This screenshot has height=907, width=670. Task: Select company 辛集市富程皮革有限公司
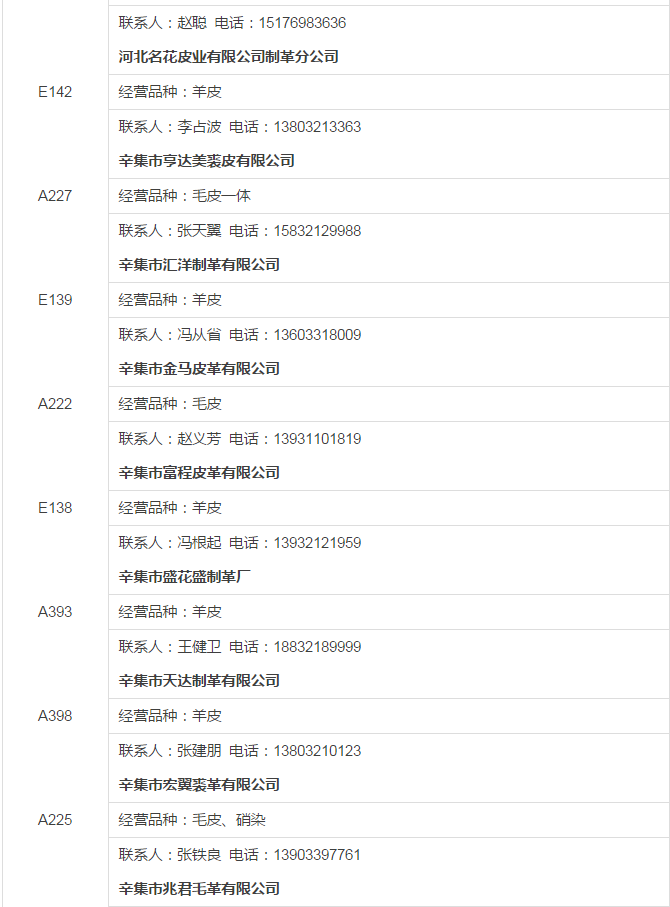[x=199, y=473]
